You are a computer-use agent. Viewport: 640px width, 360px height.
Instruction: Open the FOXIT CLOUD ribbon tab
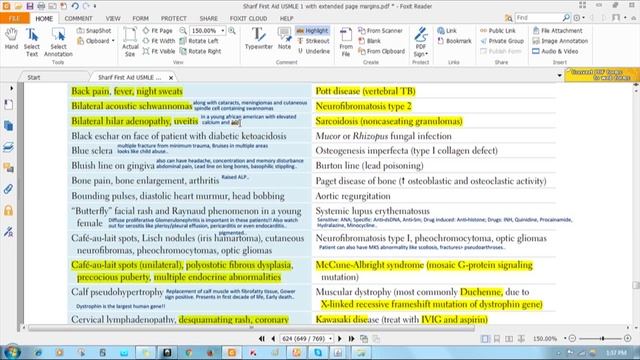tap(248, 18)
